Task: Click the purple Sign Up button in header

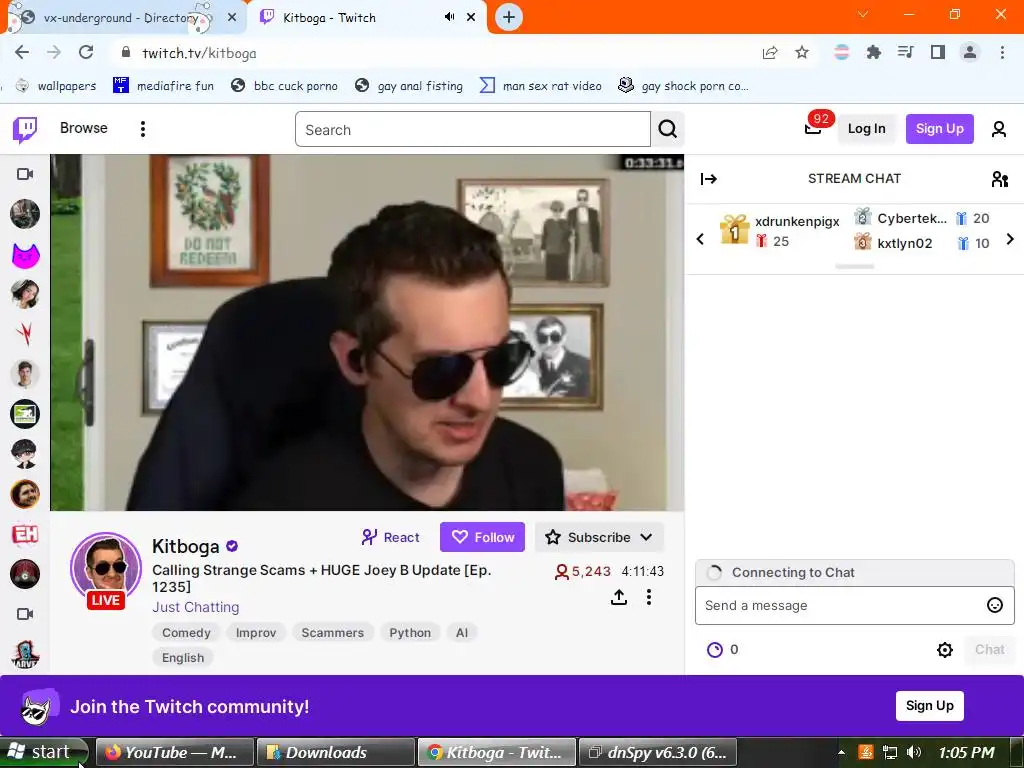Action: tap(939, 129)
